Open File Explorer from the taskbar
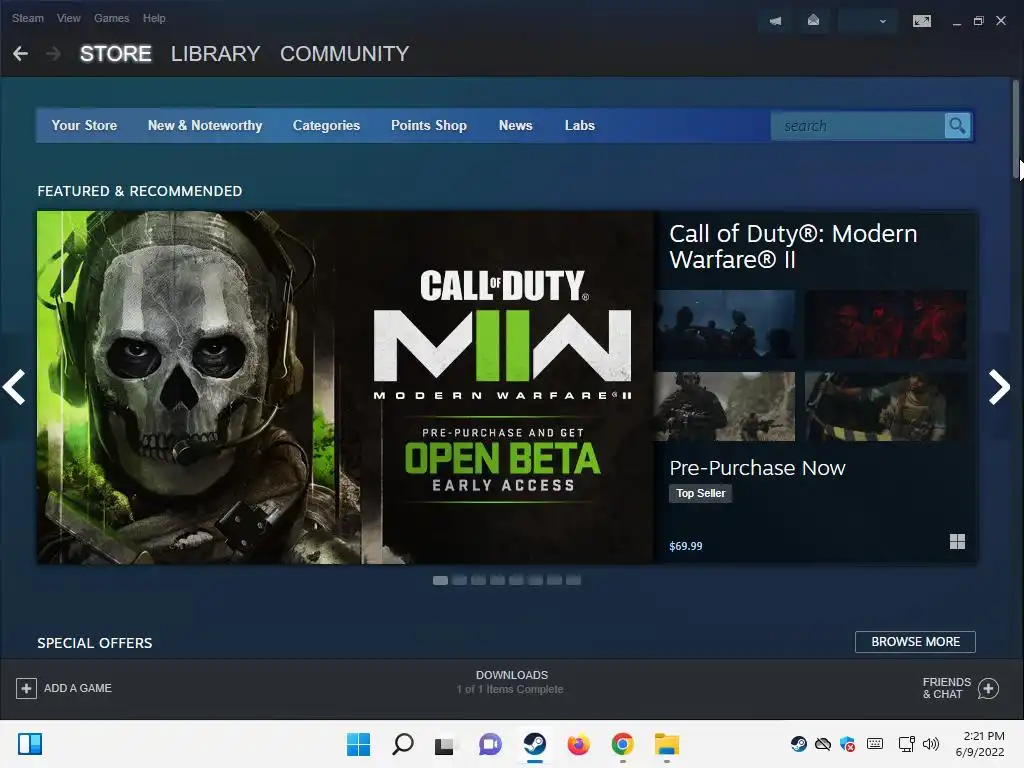The height and width of the screenshot is (768, 1024). 667,744
